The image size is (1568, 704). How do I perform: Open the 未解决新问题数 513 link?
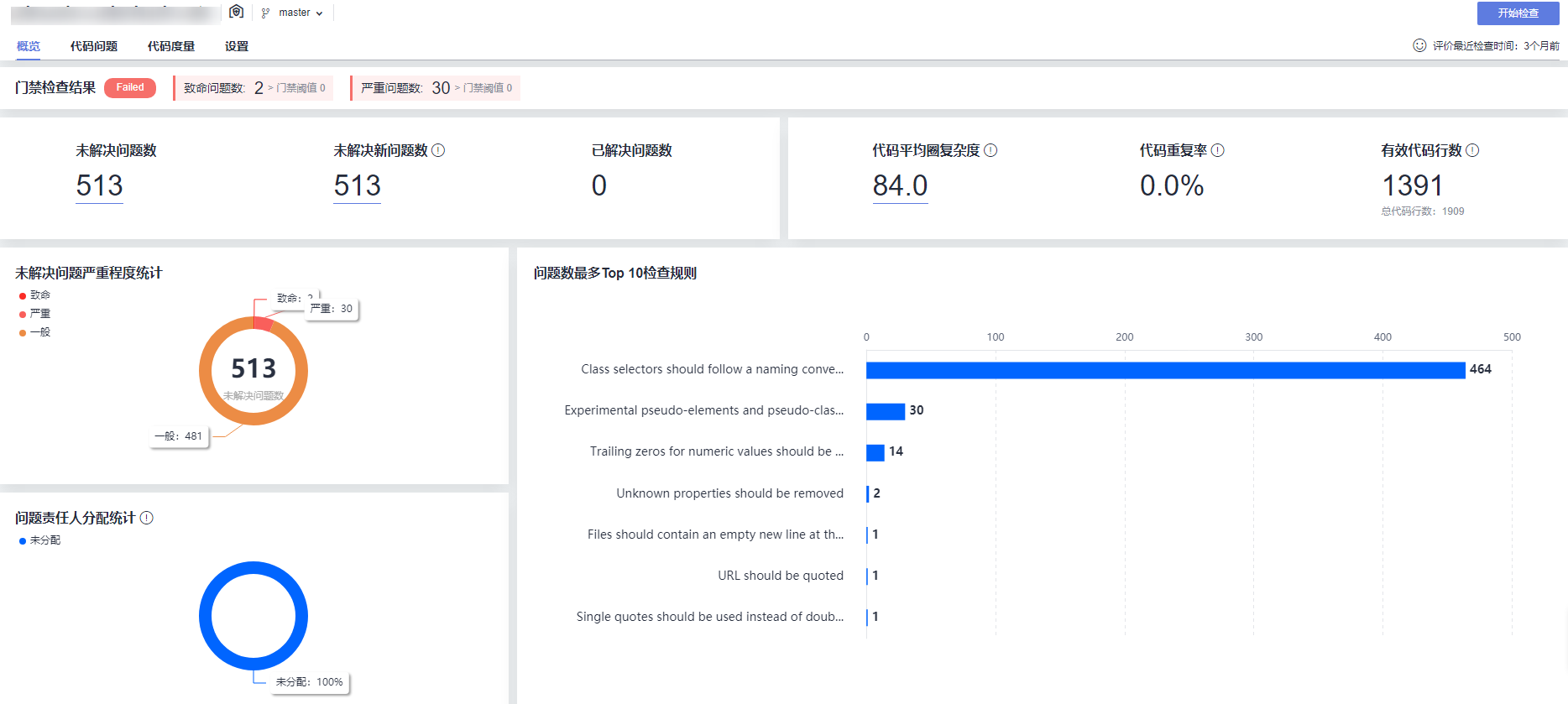click(357, 185)
